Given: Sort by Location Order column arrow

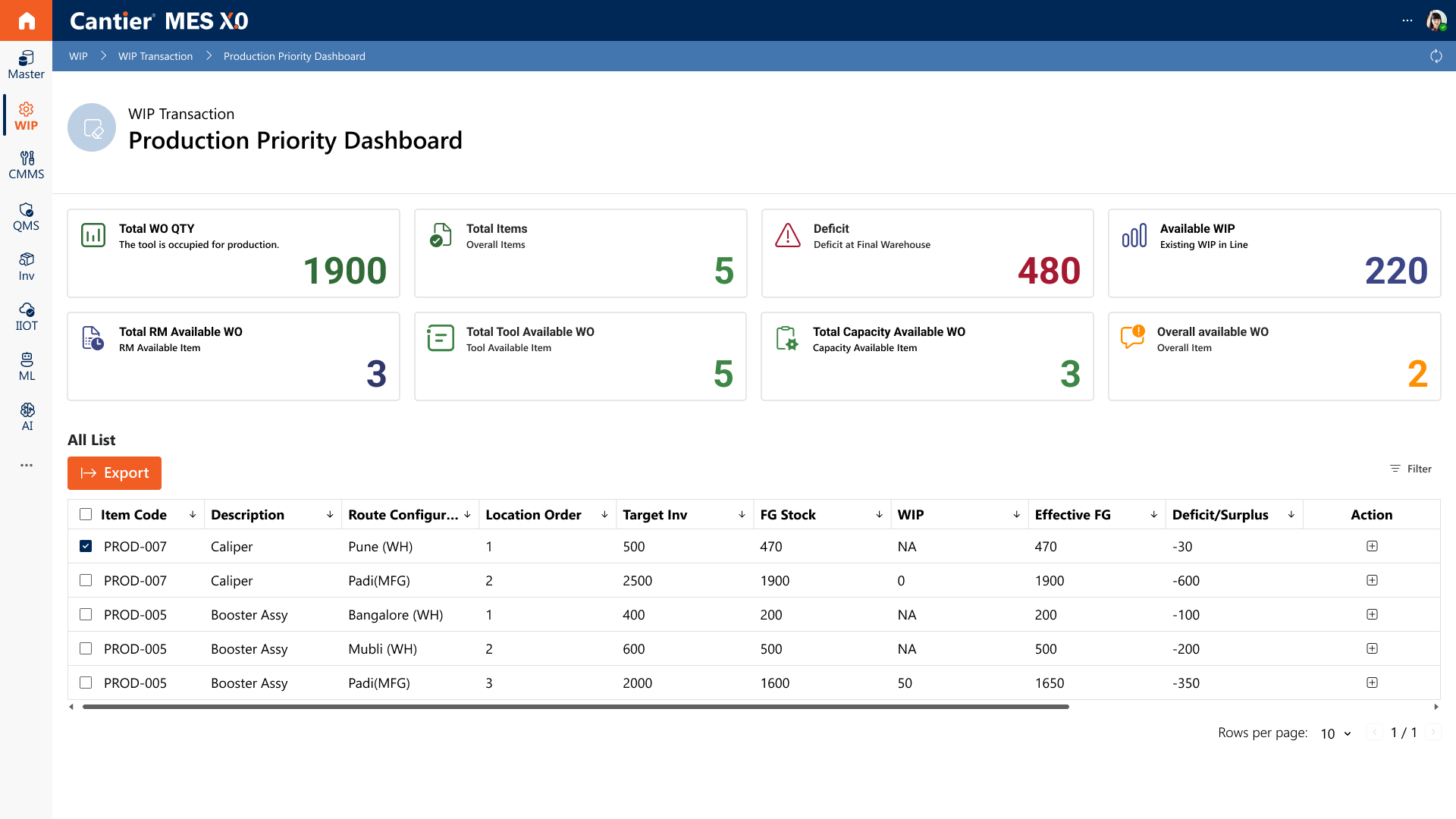Looking at the screenshot, I should pyautogui.click(x=604, y=515).
